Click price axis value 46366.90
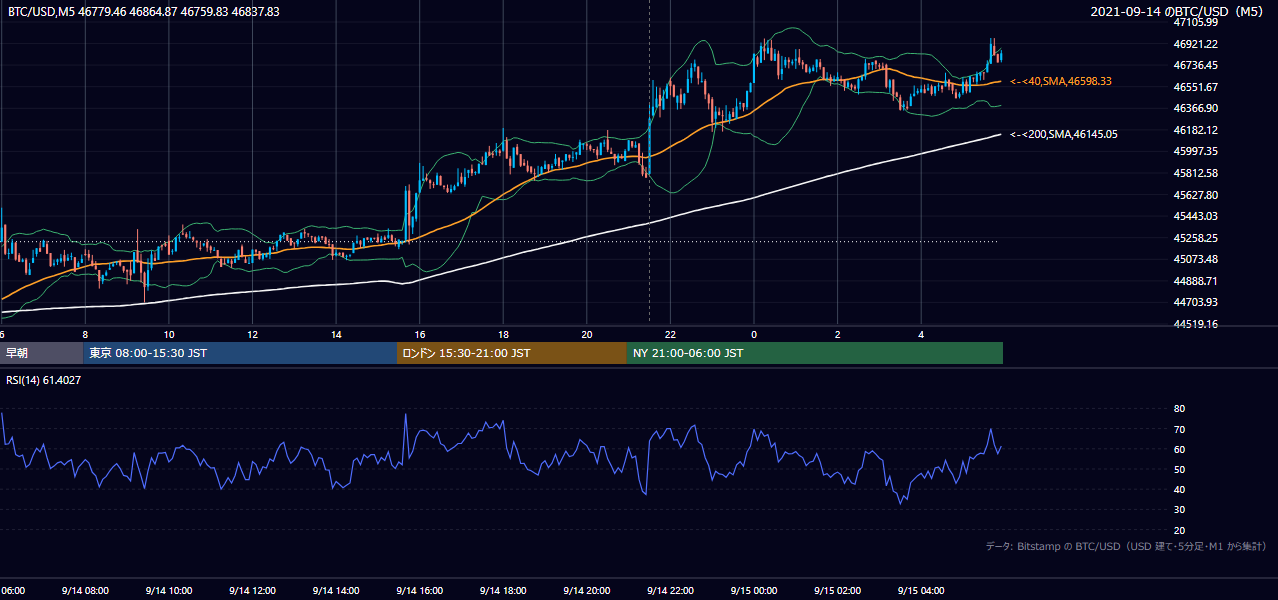The height and width of the screenshot is (600, 1278). click(x=1195, y=108)
